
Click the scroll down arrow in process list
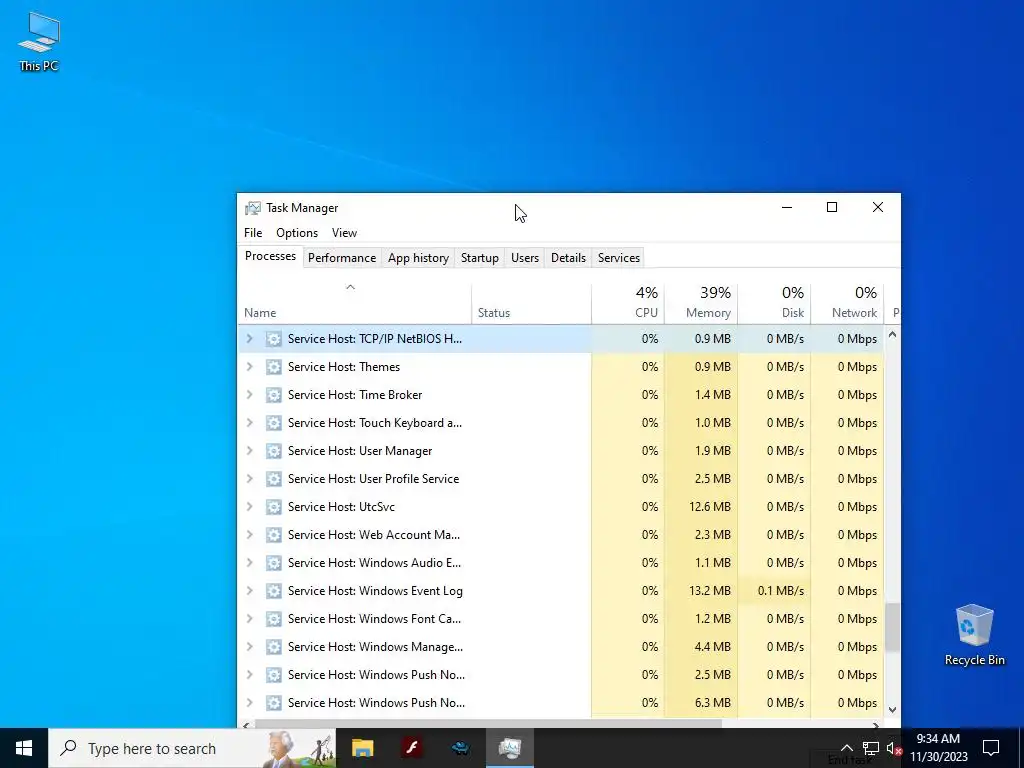coord(892,710)
